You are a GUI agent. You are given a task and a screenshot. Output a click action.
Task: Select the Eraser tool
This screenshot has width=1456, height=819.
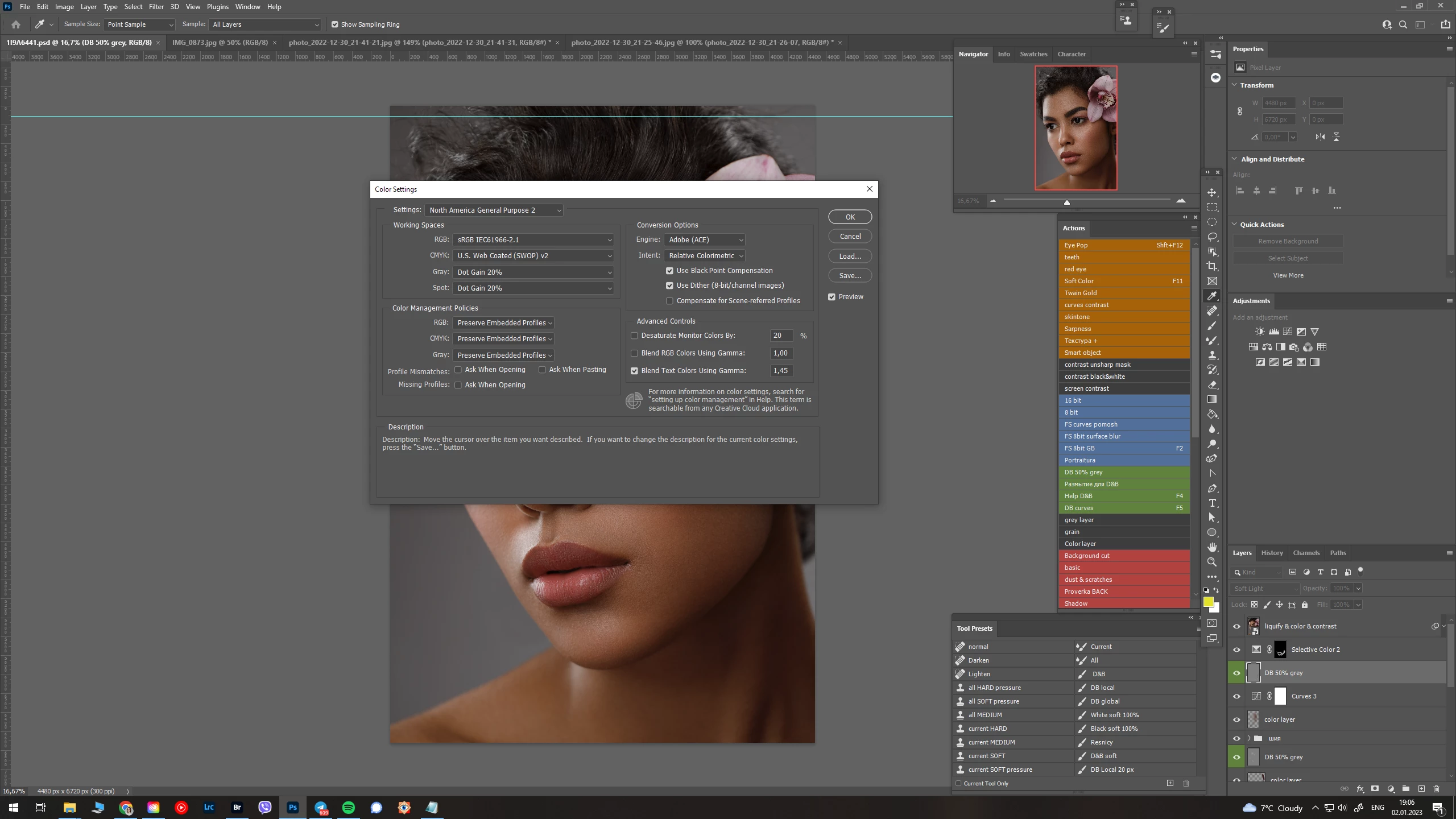click(1212, 384)
